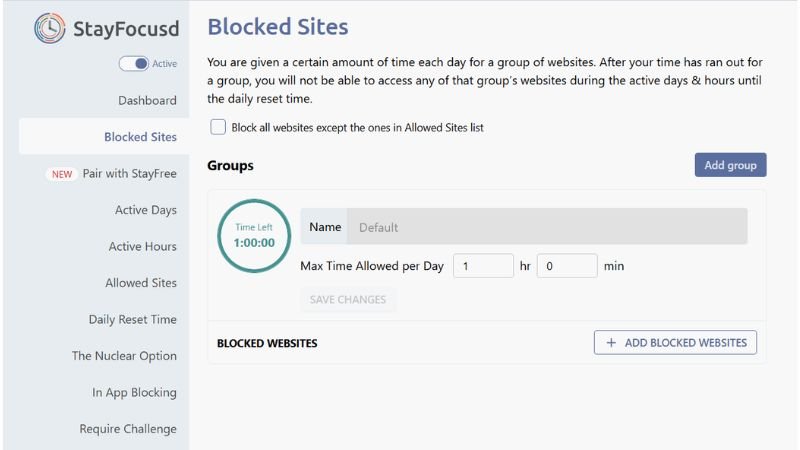Click the Add group button
Screen dimensions: 800x450
point(730,165)
